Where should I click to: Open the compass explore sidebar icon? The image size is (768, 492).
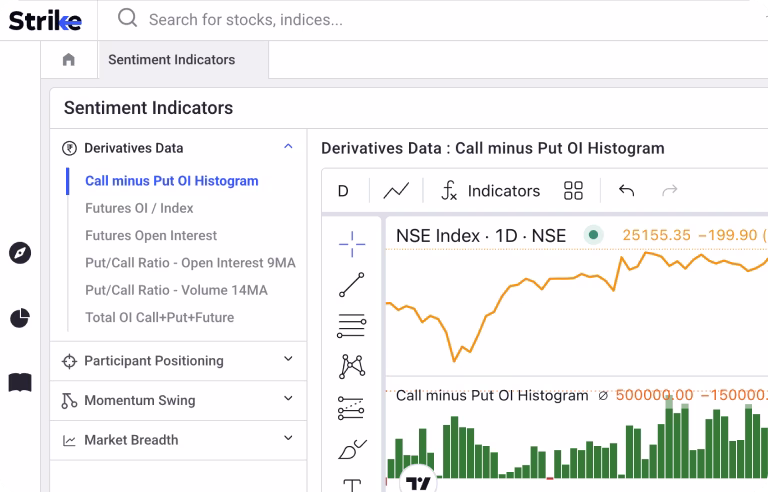[20, 253]
